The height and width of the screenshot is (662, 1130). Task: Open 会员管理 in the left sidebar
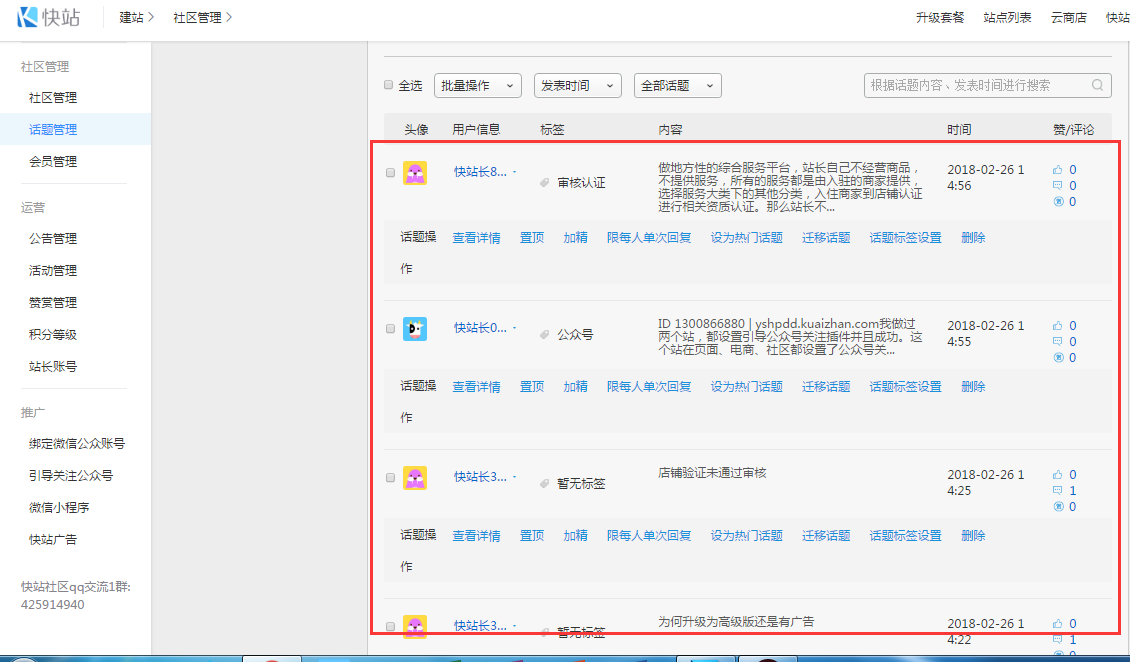(53, 161)
